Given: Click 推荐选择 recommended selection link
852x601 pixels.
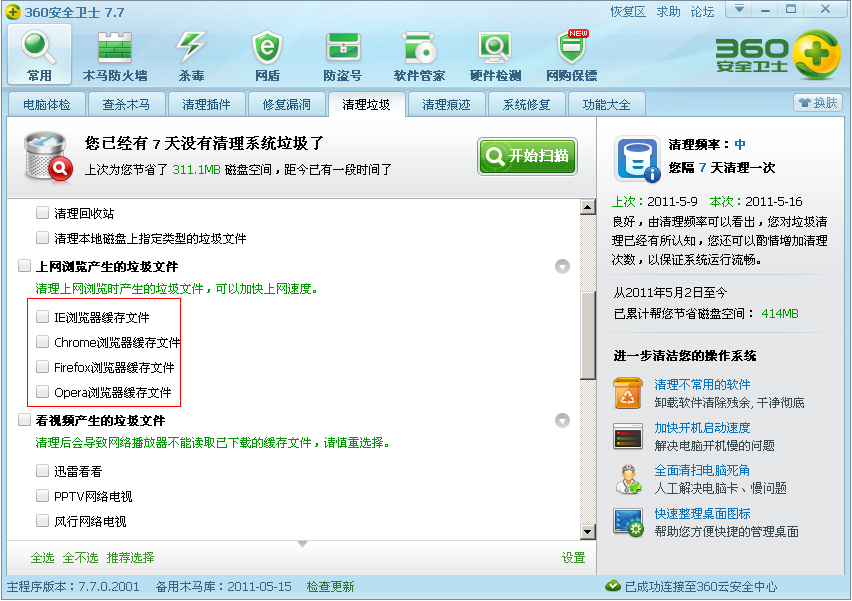Looking at the screenshot, I should [x=130, y=558].
